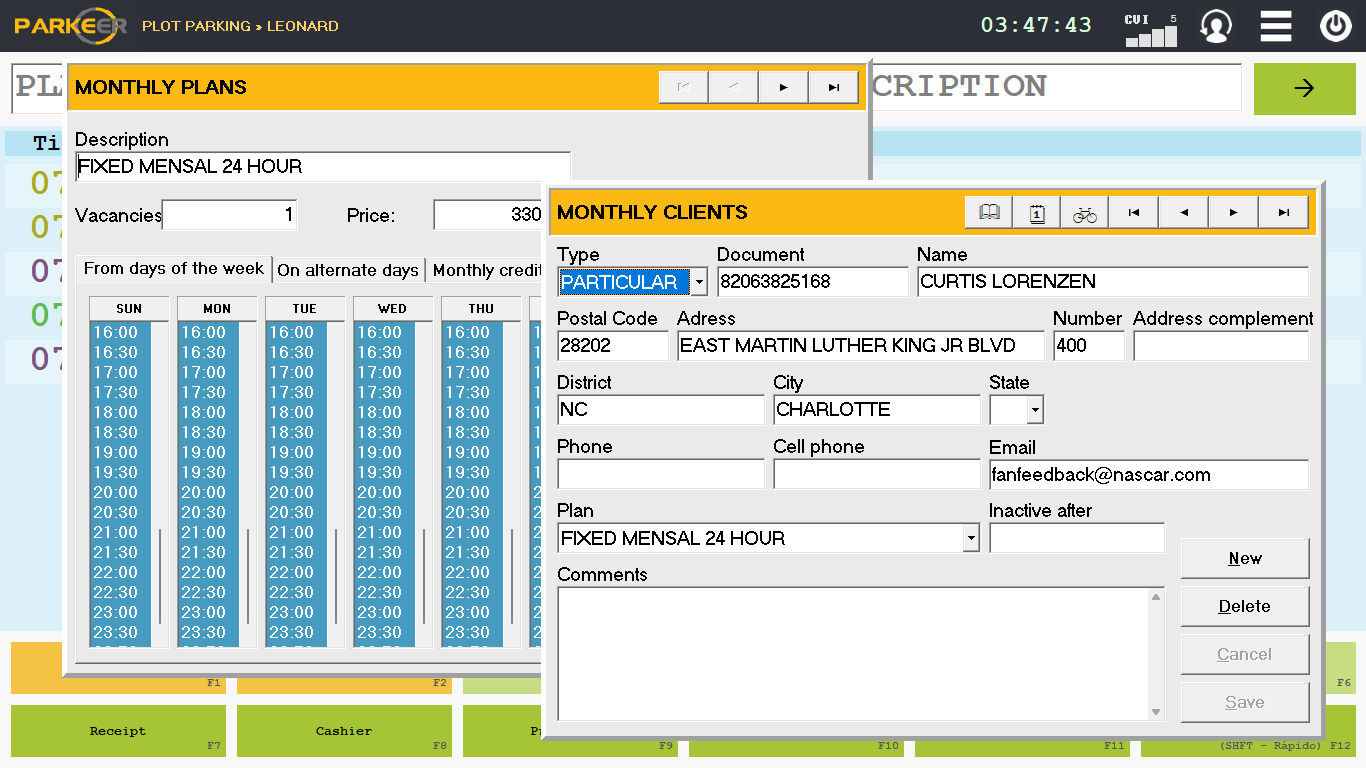The image size is (1366, 768).
Task: Open the Type dropdown showing PARTICULAR
Action: 697,281
